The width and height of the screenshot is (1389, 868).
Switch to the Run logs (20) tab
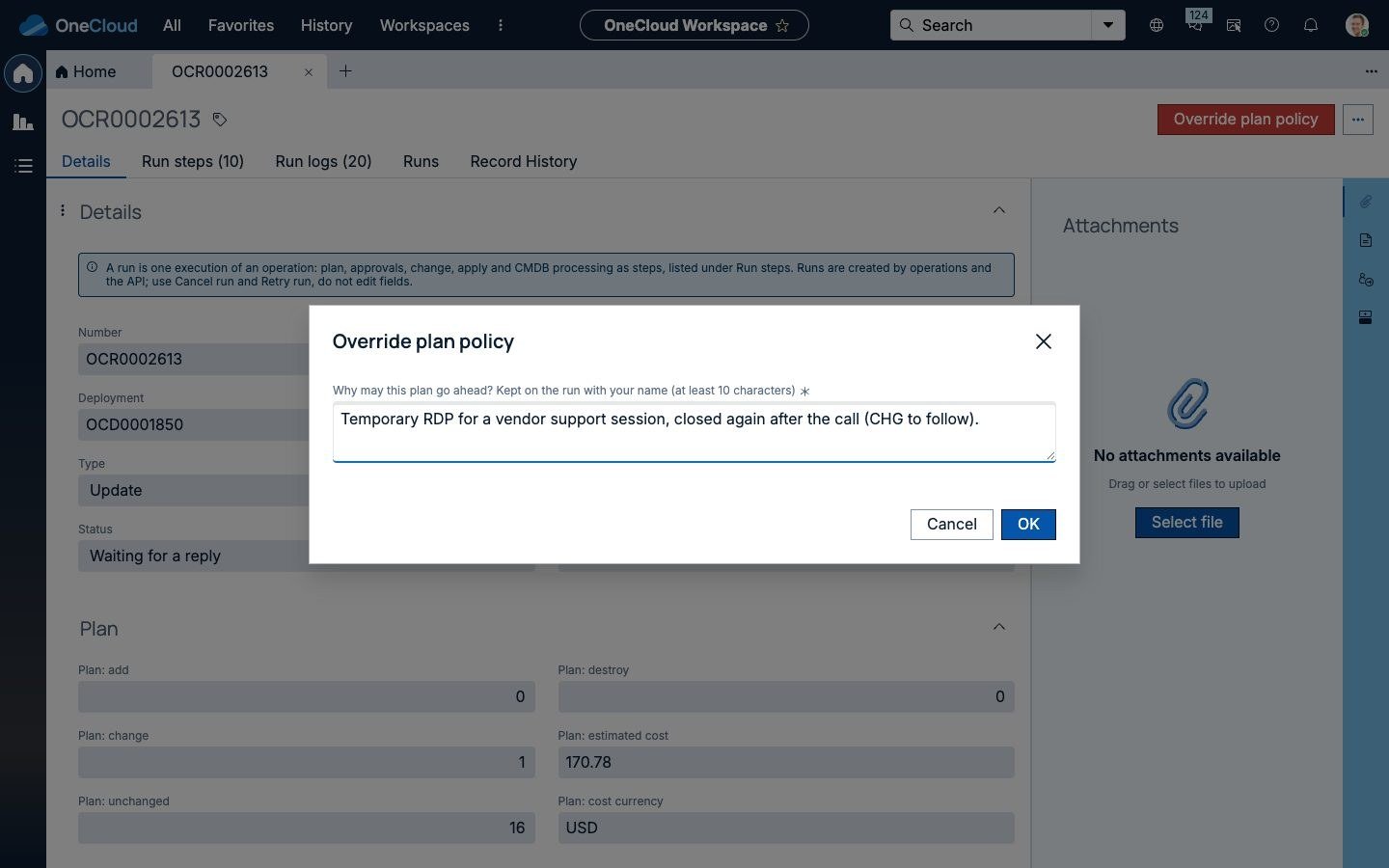323,161
